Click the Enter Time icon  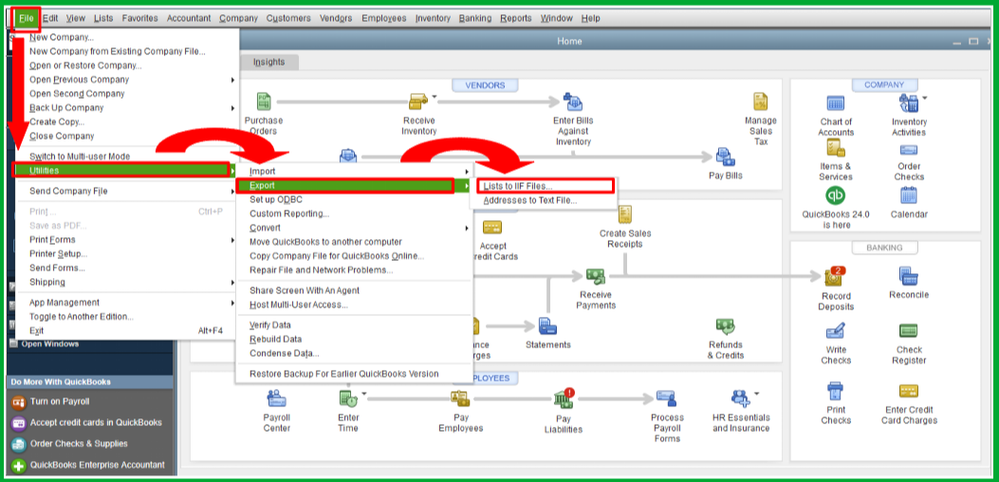tap(348, 399)
